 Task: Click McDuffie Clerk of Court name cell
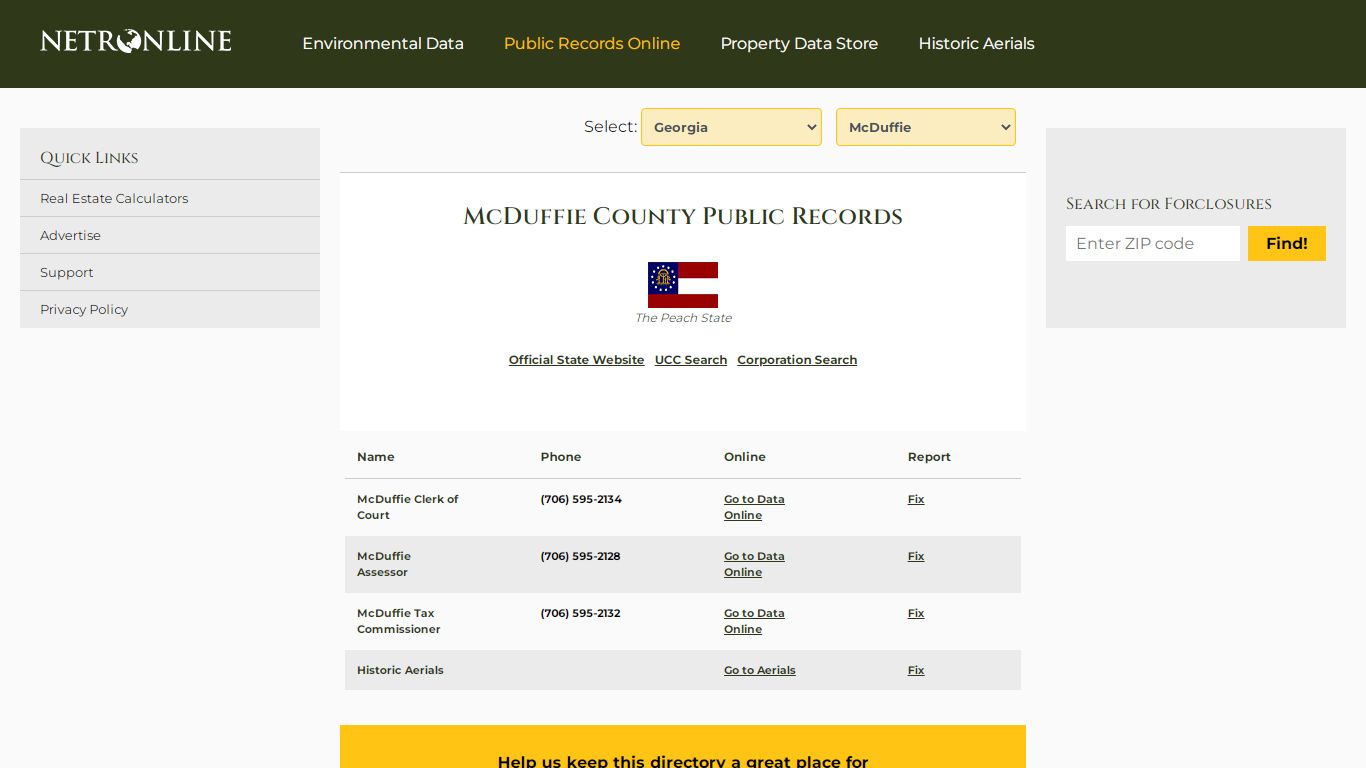408,507
